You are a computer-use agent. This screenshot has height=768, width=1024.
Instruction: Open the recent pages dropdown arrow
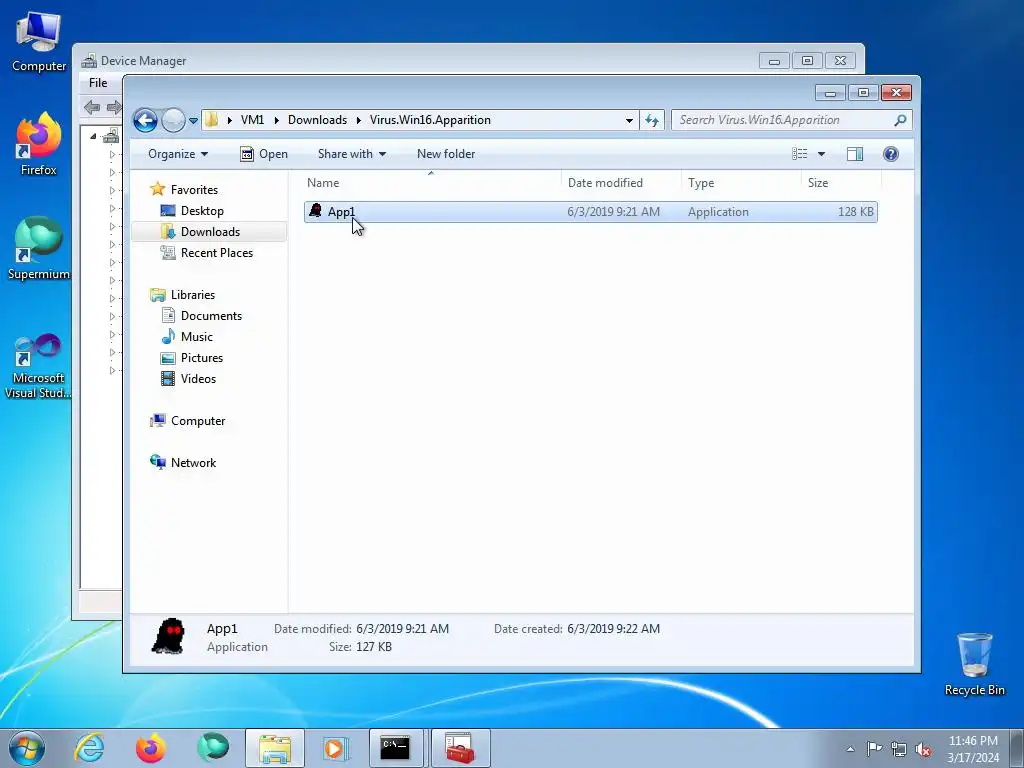click(193, 121)
